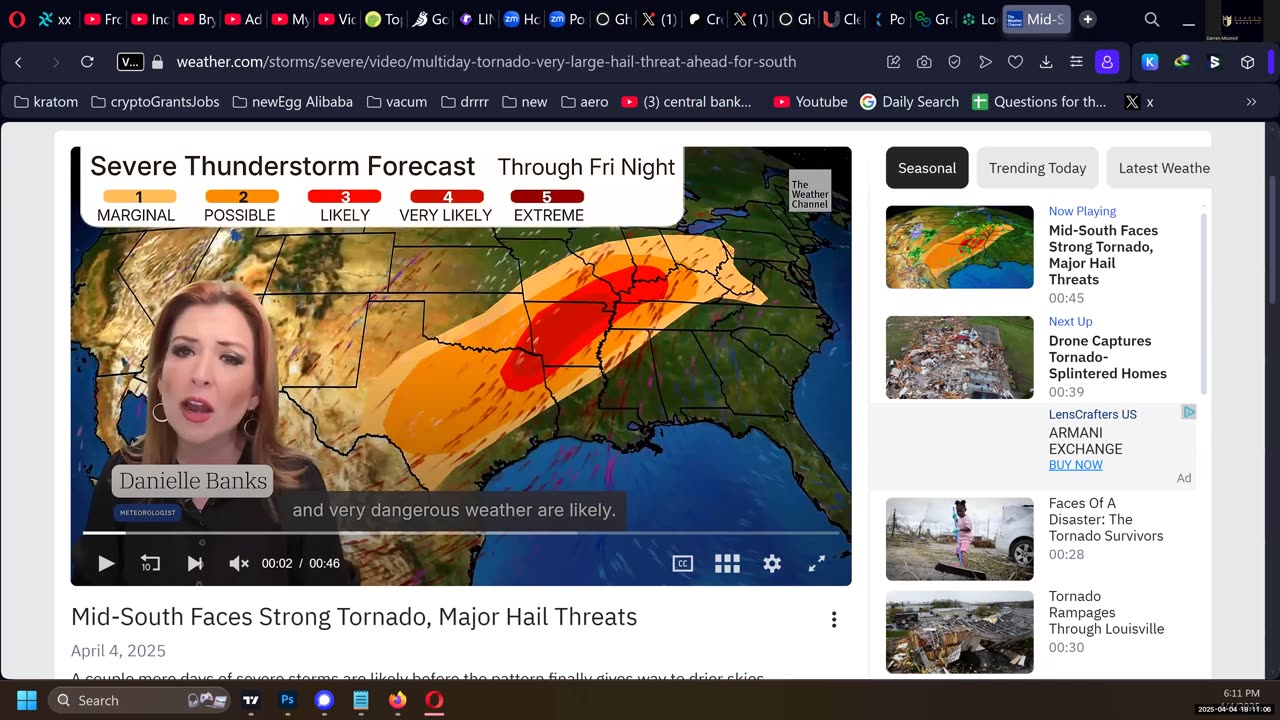Click Faces Of A Disaster title link
This screenshot has height=720, width=1280.
(x=1106, y=519)
